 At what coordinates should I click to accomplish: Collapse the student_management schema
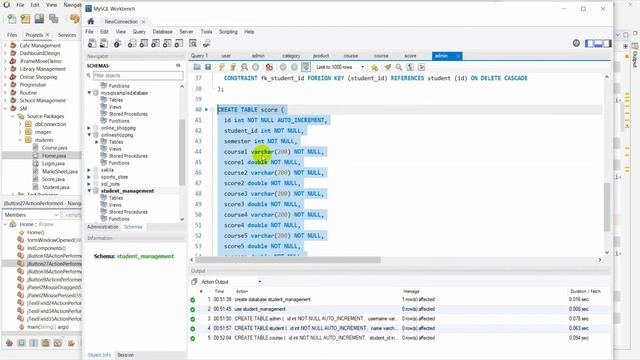click(89, 191)
